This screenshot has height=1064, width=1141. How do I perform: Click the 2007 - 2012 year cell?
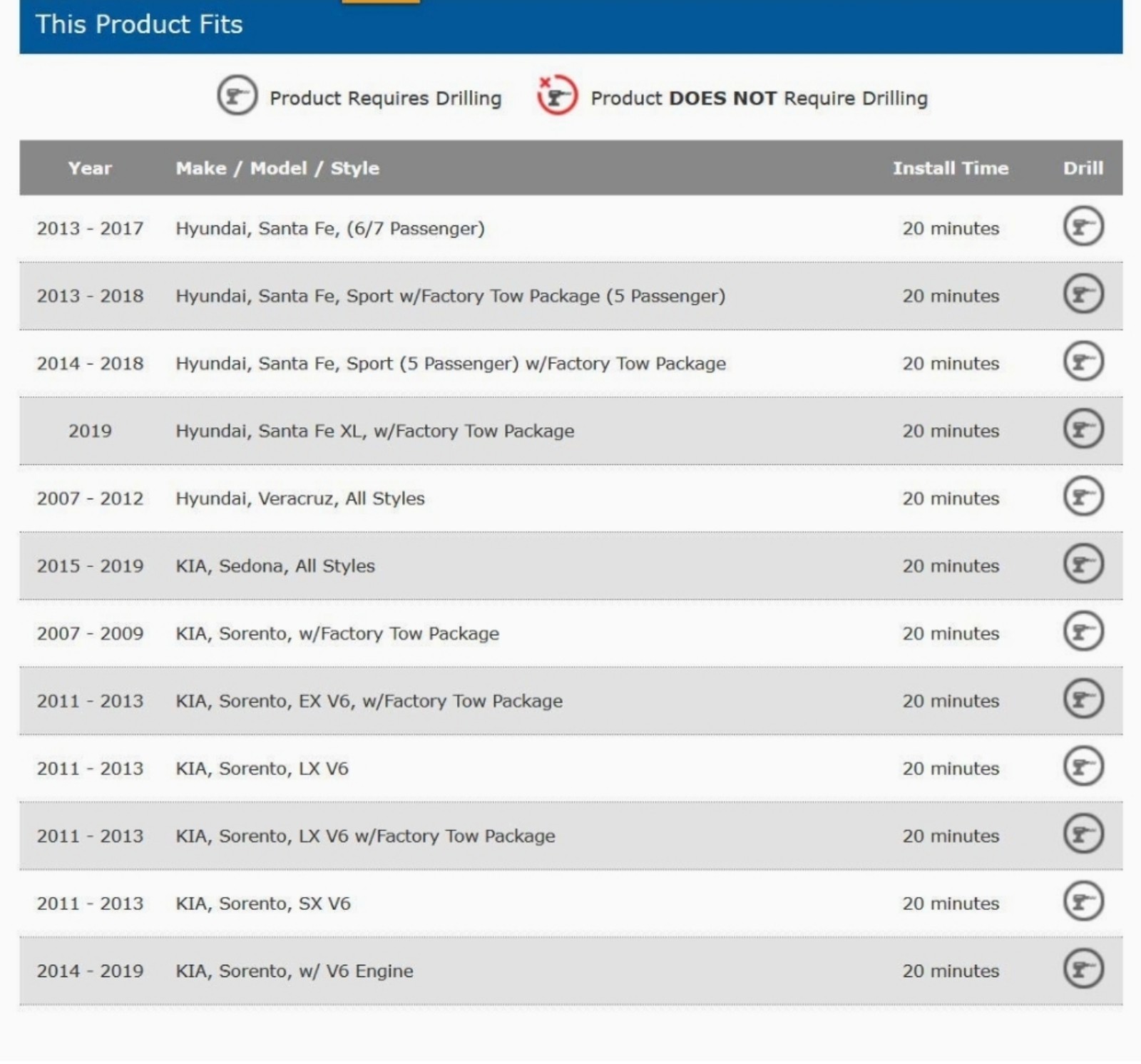(90, 498)
